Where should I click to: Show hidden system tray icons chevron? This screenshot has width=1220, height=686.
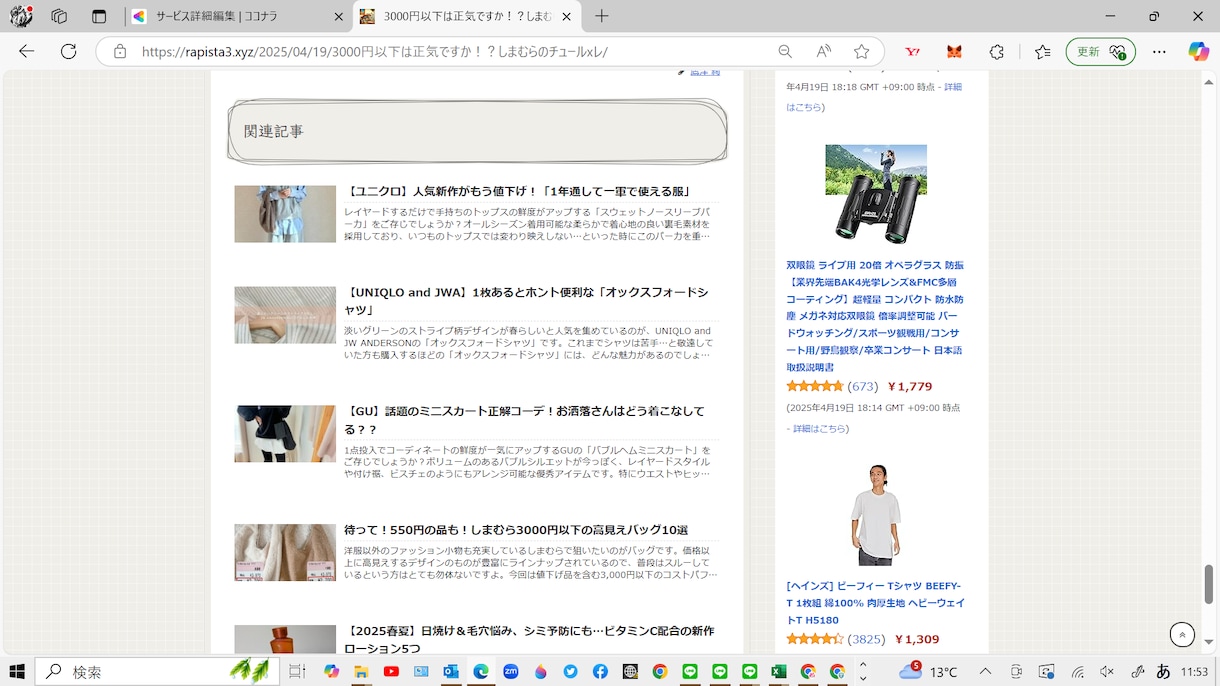click(985, 672)
